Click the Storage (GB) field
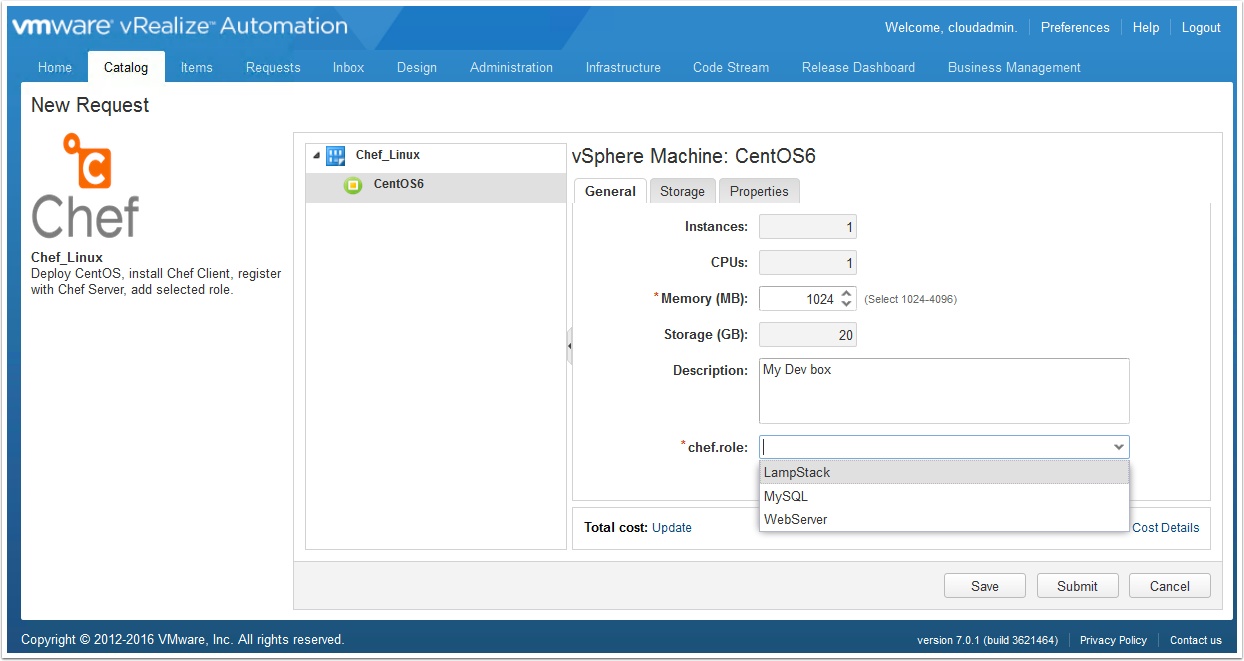Screen dimensions: 1244x661 click(808, 335)
